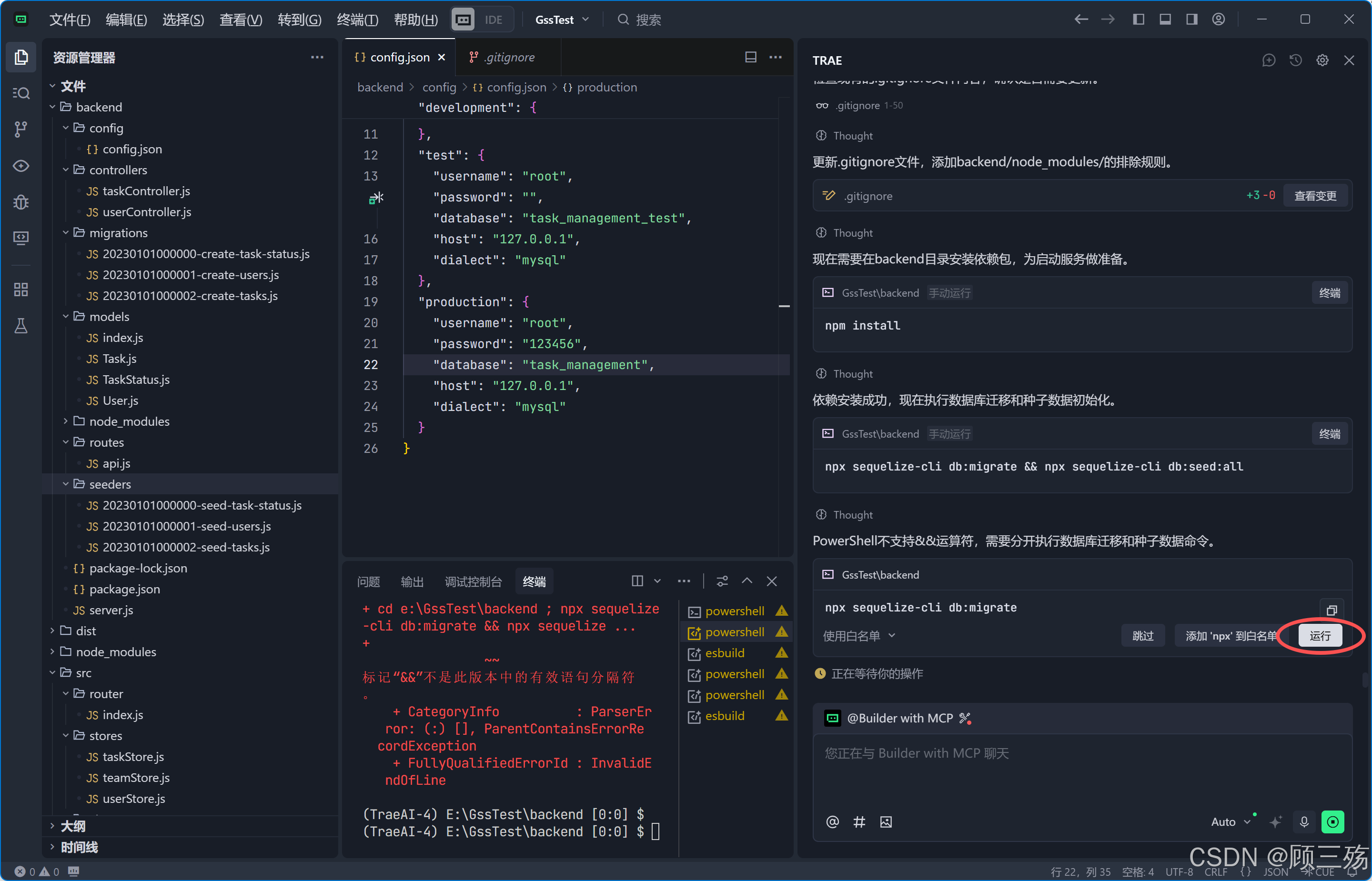
Task: Open TRAE panel settings gear
Action: click(1322, 60)
